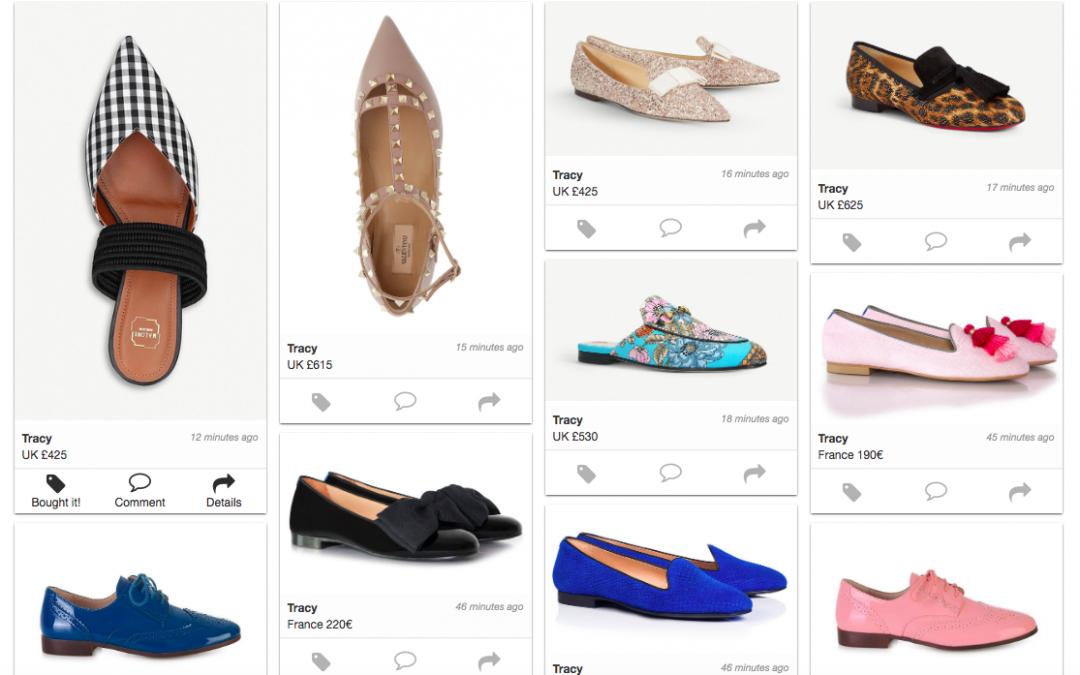The width and height of the screenshot is (1080, 675).
Task: Click Tracy name on France 190€ card
Action: pos(833,438)
